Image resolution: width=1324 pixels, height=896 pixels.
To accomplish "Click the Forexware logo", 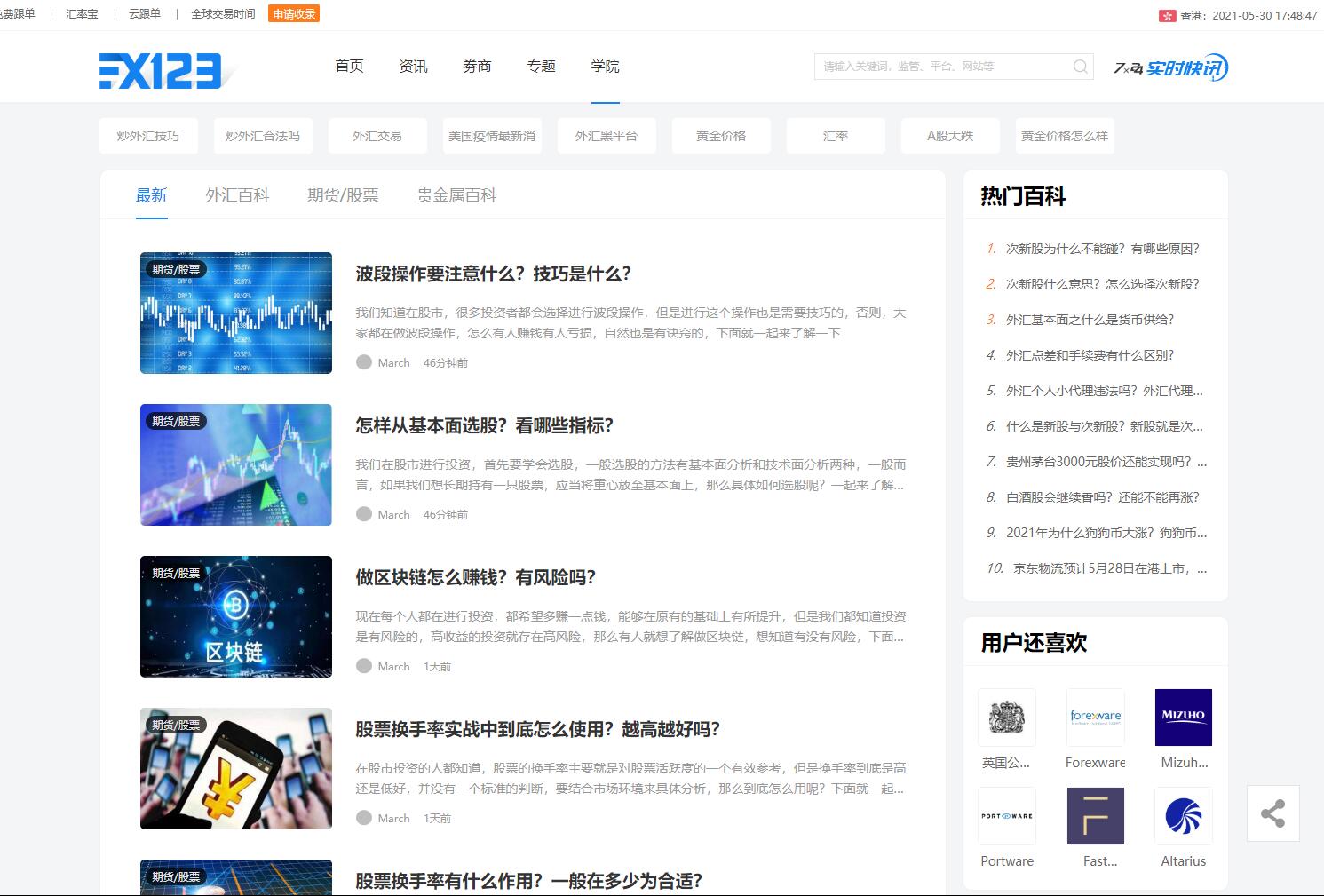I will (x=1095, y=718).
